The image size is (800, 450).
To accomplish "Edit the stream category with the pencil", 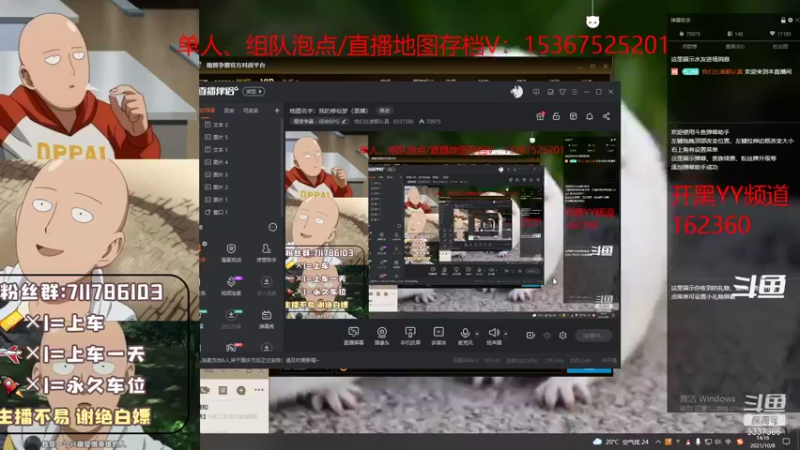I will click(344, 121).
